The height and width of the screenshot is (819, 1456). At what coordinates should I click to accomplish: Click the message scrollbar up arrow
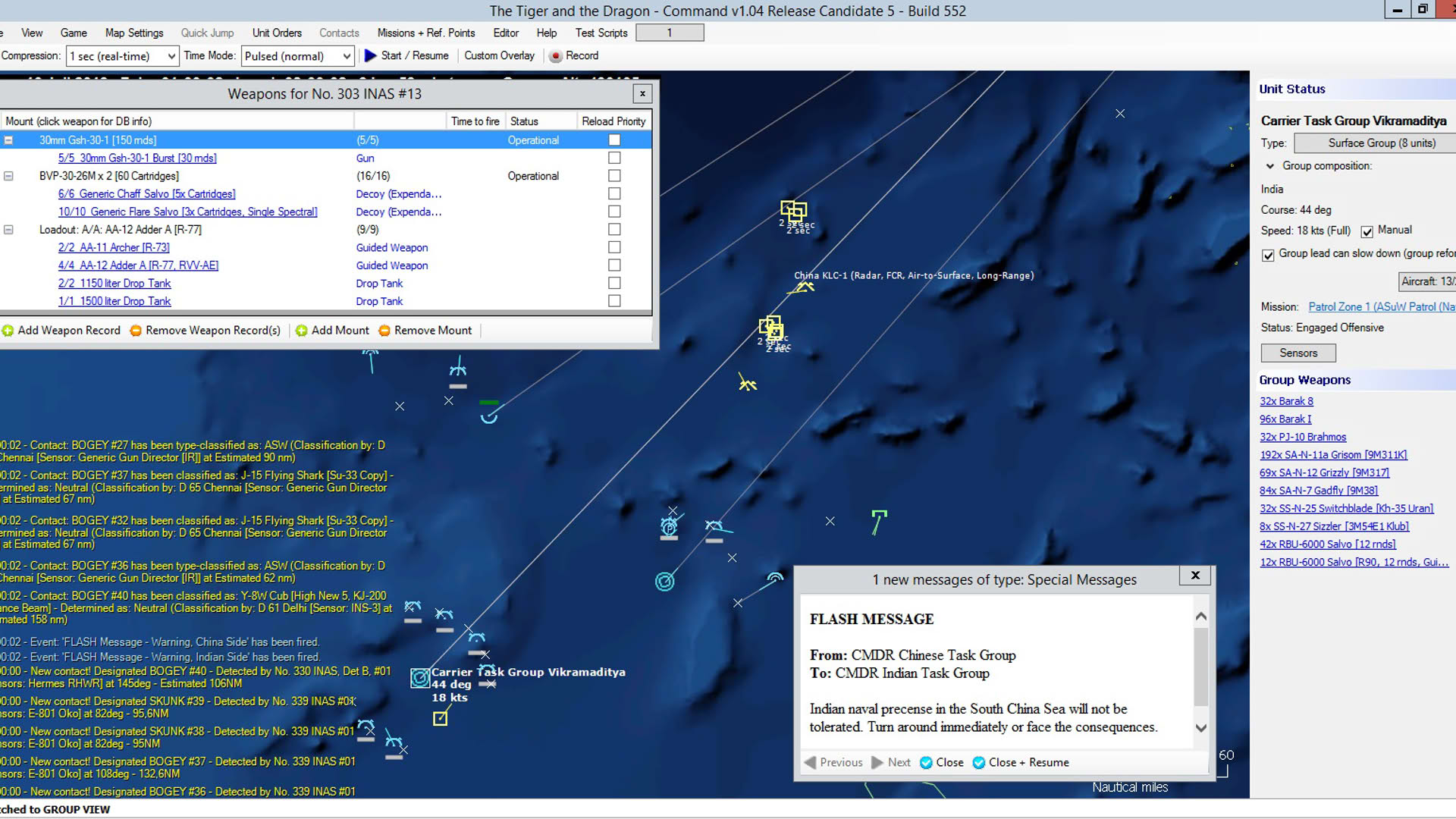[1201, 617]
